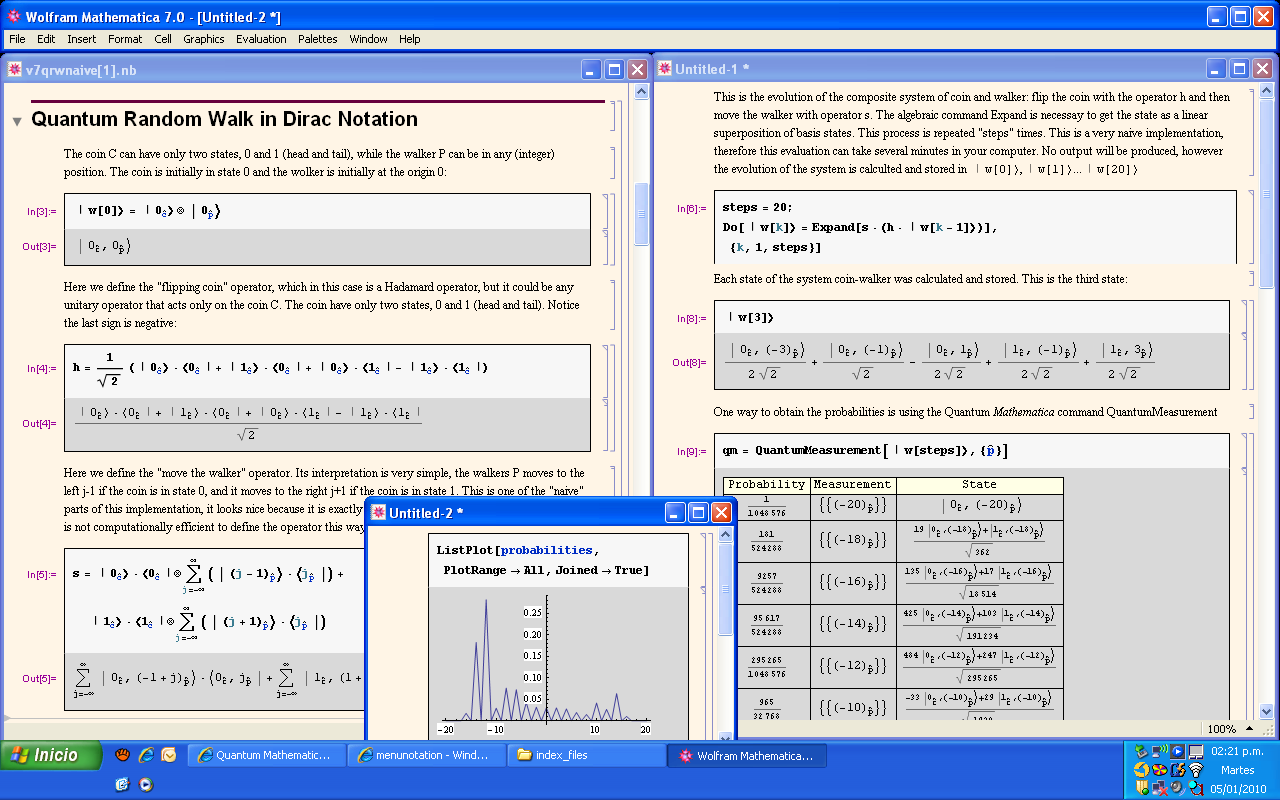Click the Inicio start button
Image resolution: width=1280 pixels, height=800 pixels.
tap(51, 755)
